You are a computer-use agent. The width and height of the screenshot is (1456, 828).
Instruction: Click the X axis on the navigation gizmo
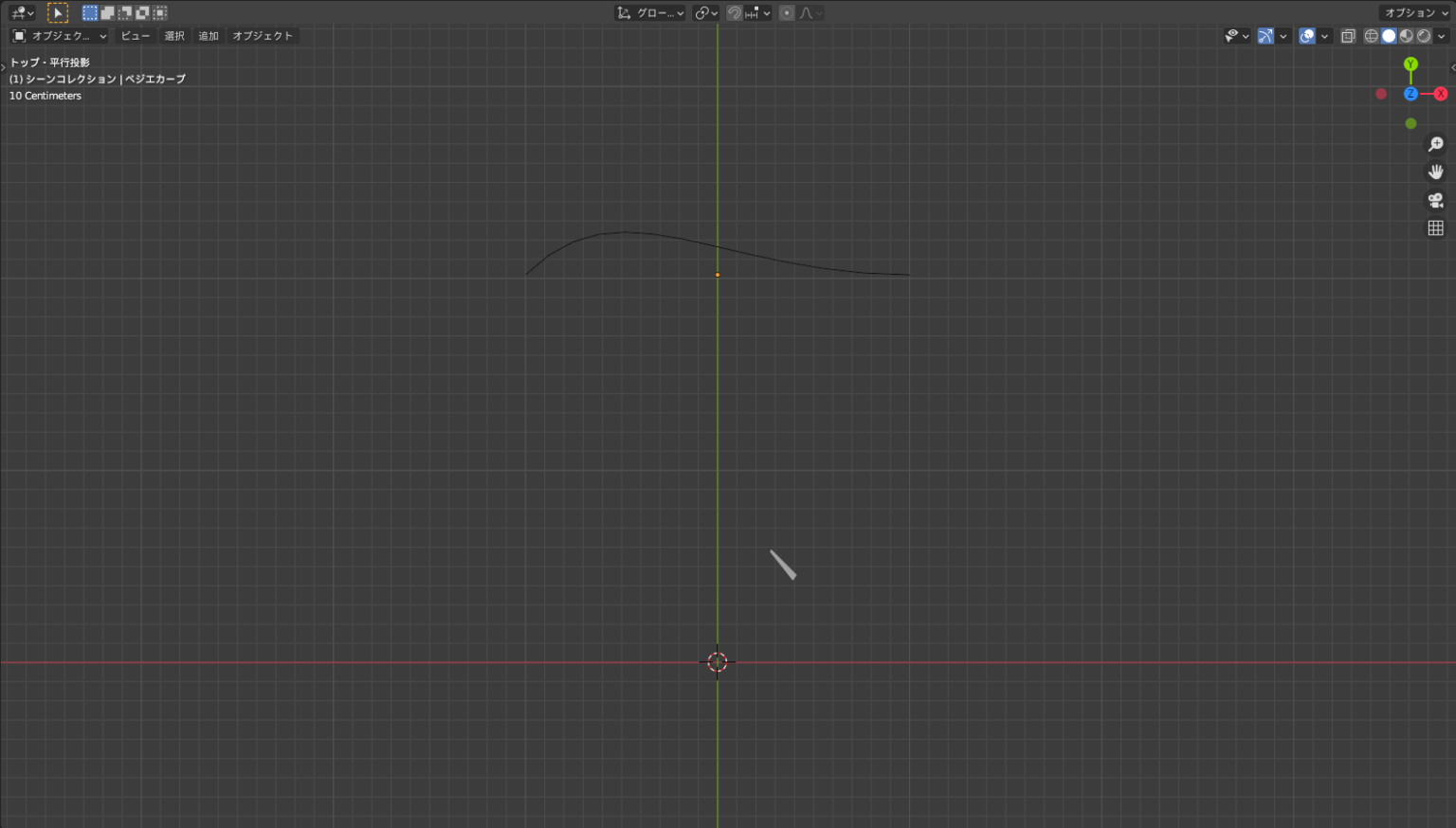coord(1441,94)
